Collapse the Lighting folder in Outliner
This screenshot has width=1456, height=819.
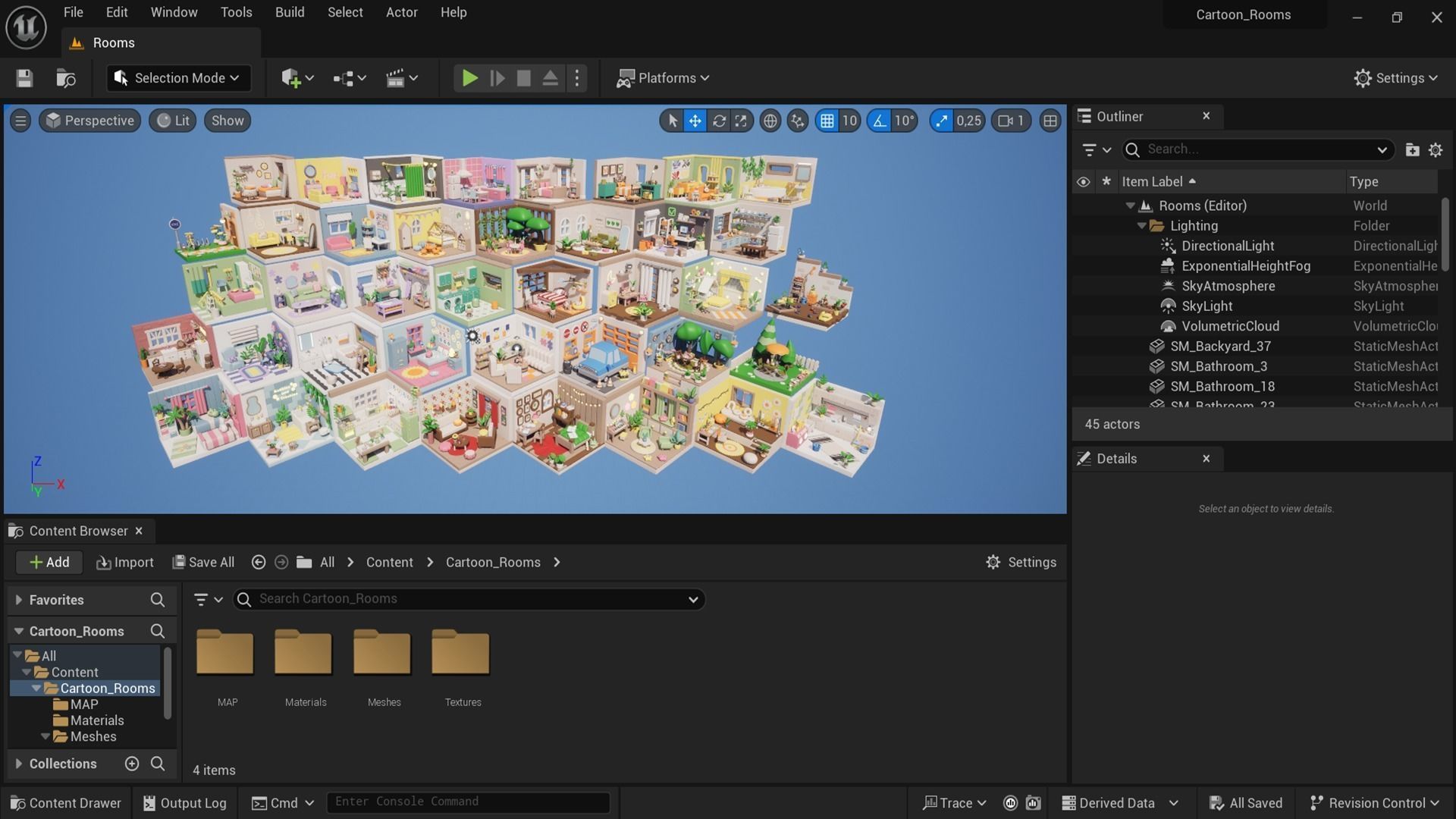[1141, 226]
